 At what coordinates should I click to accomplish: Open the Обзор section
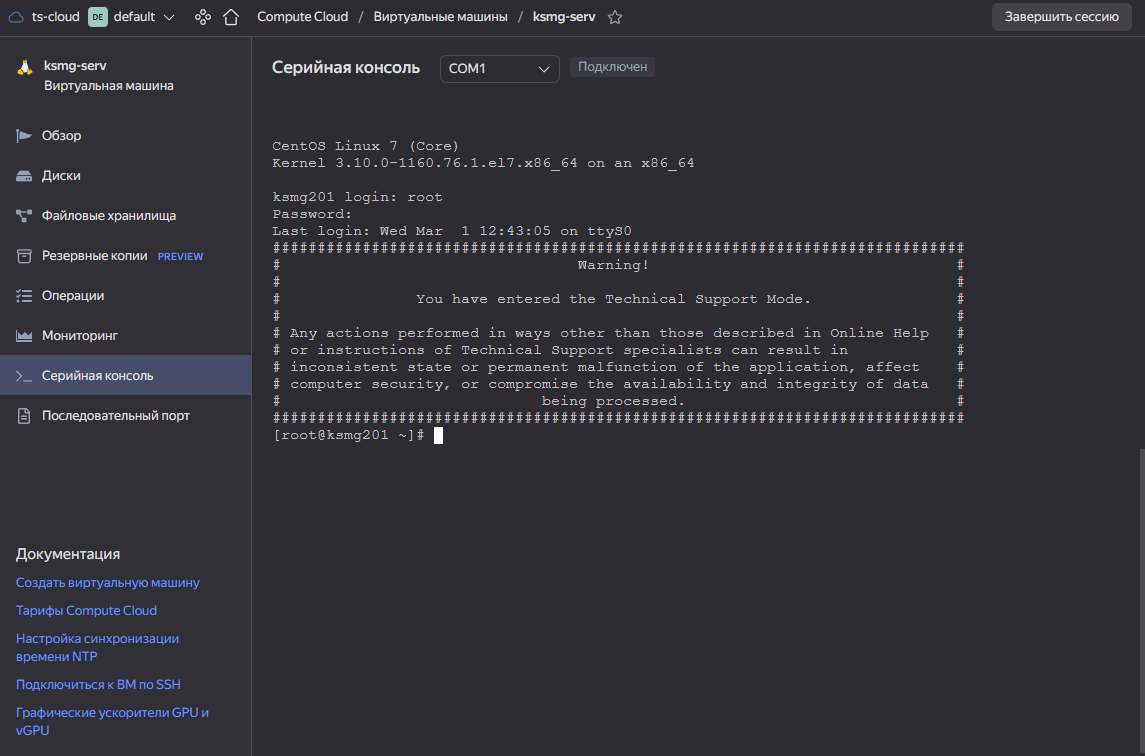point(126,135)
